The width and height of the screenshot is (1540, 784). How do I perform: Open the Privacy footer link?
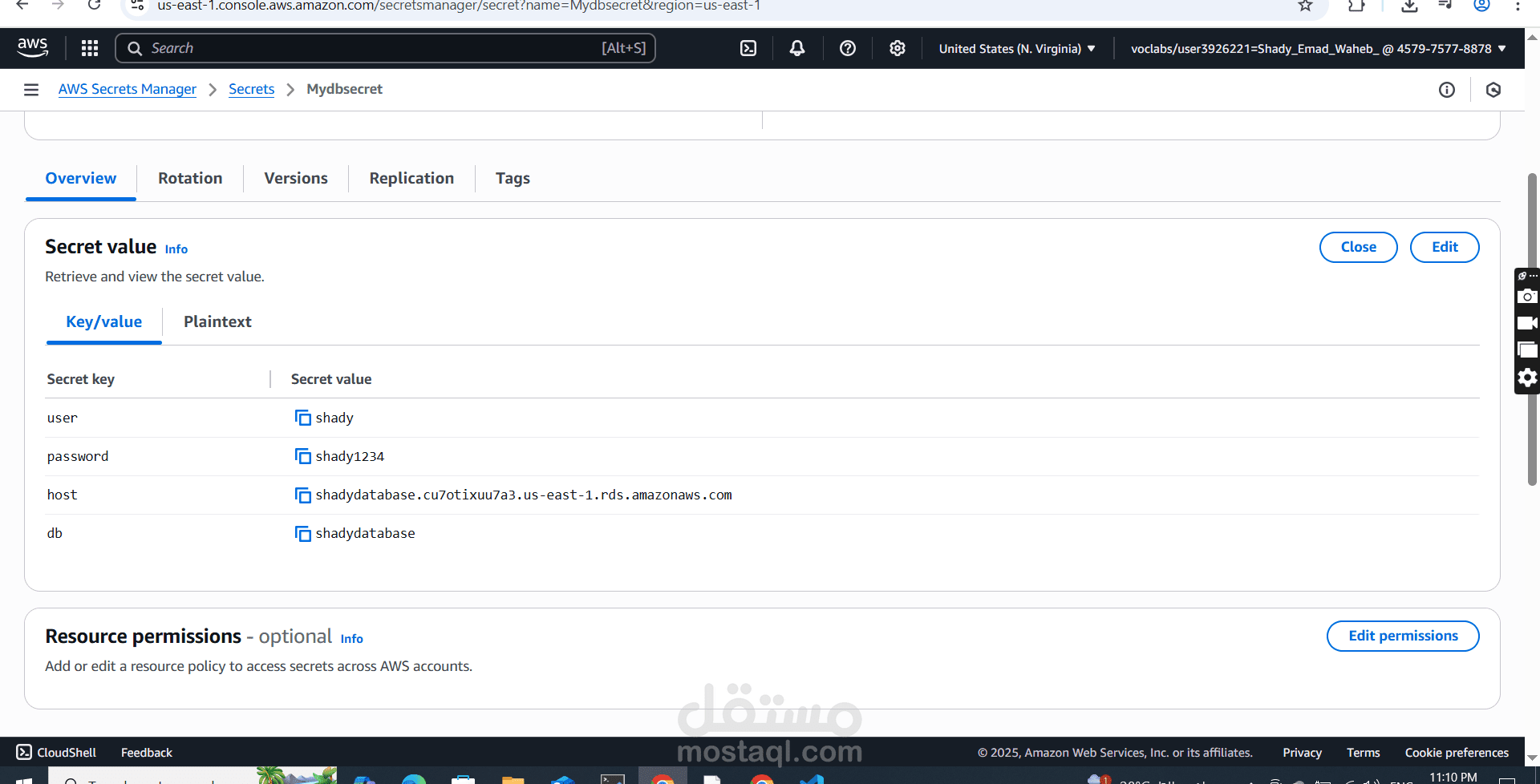click(x=1302, y=753)
